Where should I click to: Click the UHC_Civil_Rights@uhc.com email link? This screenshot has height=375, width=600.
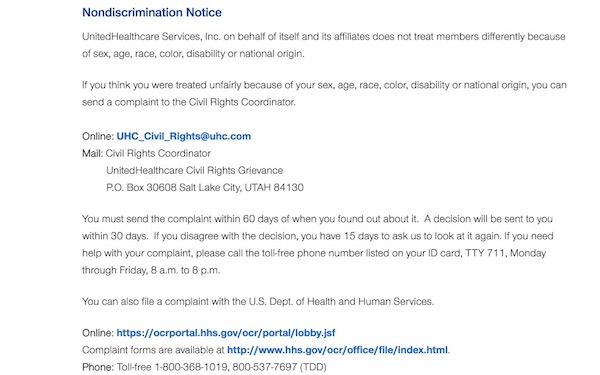pos(184,136)
